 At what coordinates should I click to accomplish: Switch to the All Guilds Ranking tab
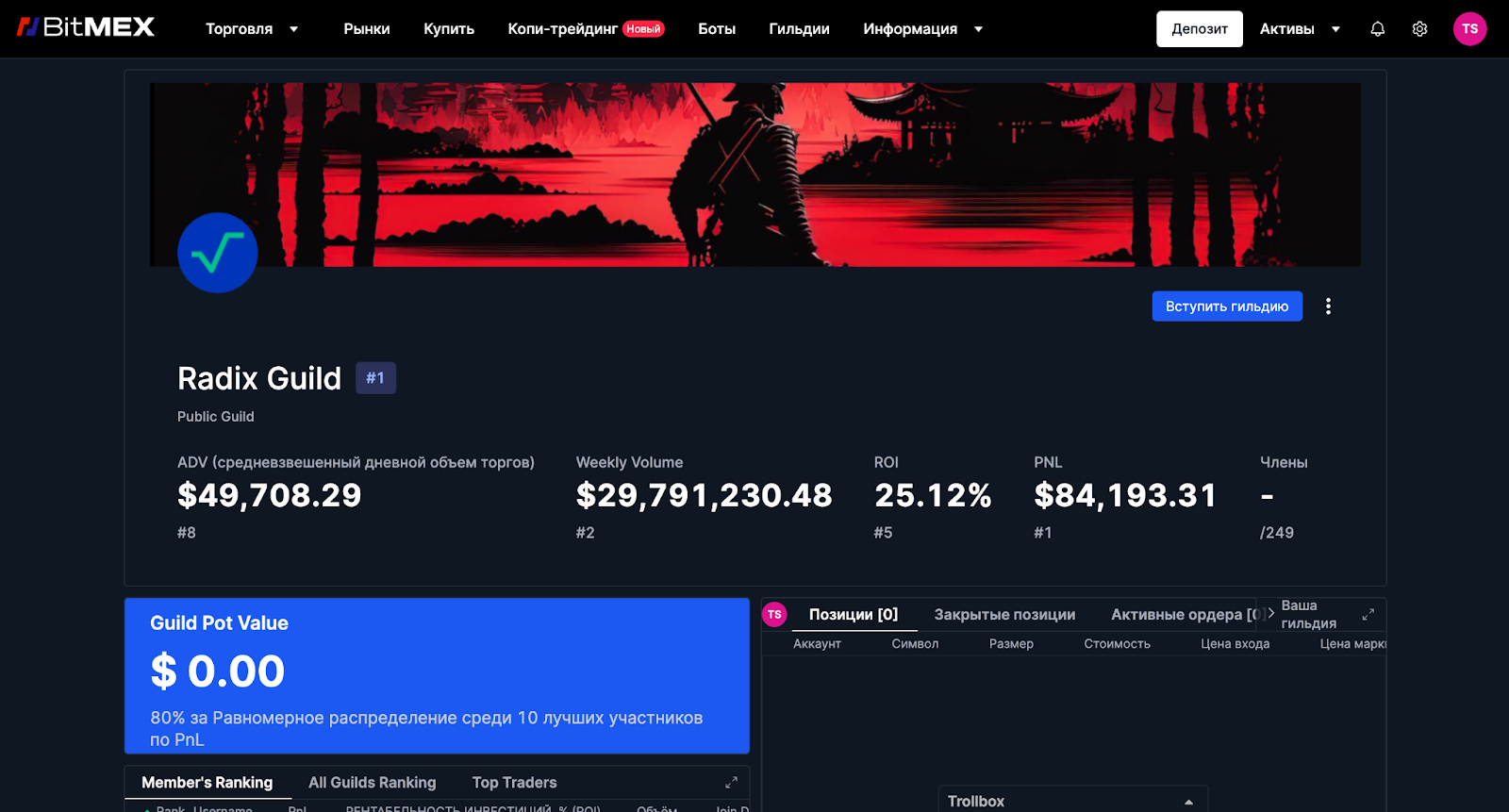[x=373, y=783]
